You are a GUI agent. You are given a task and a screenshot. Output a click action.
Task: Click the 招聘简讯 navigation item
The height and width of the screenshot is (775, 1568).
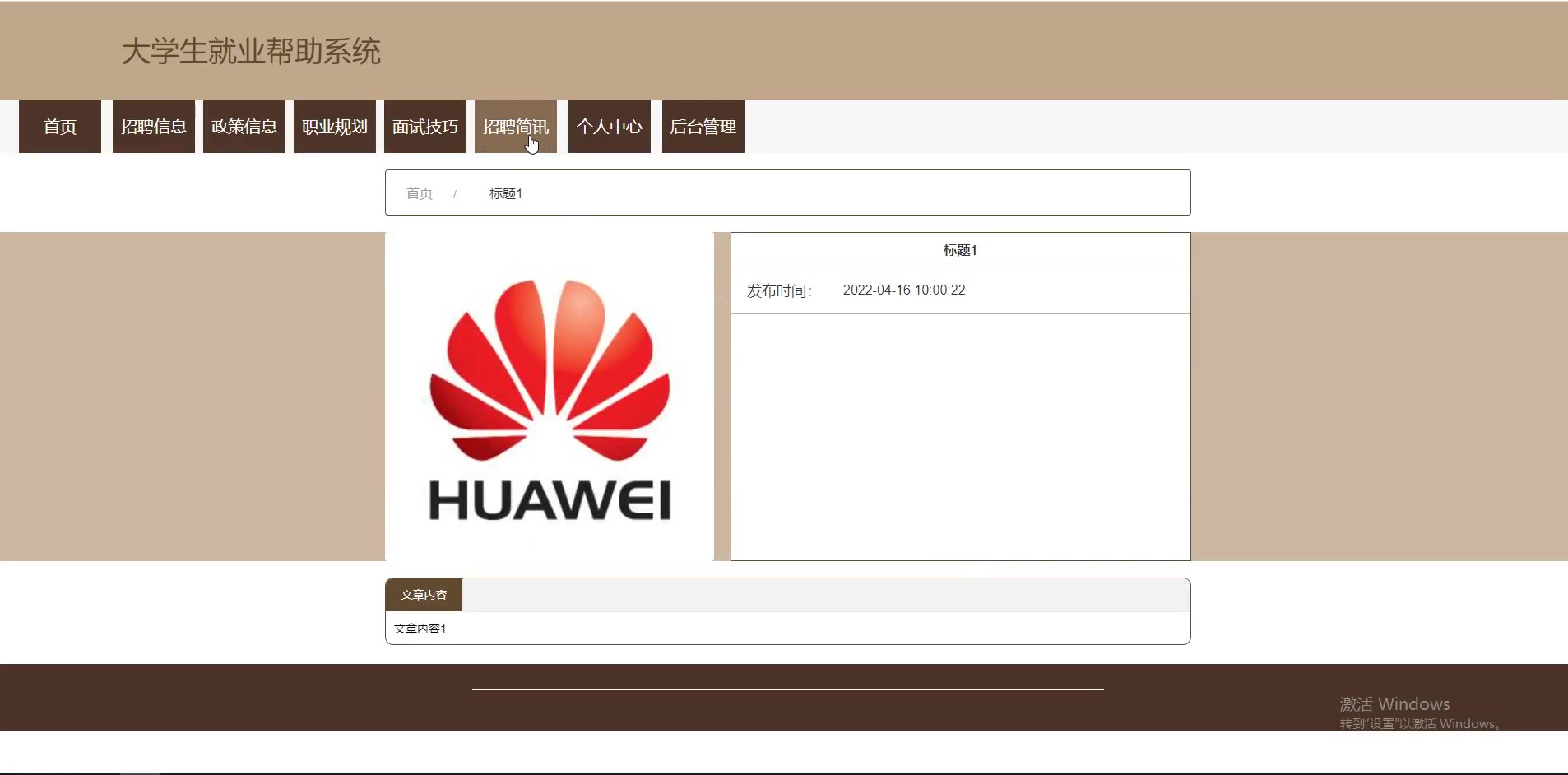coord(516,127)
